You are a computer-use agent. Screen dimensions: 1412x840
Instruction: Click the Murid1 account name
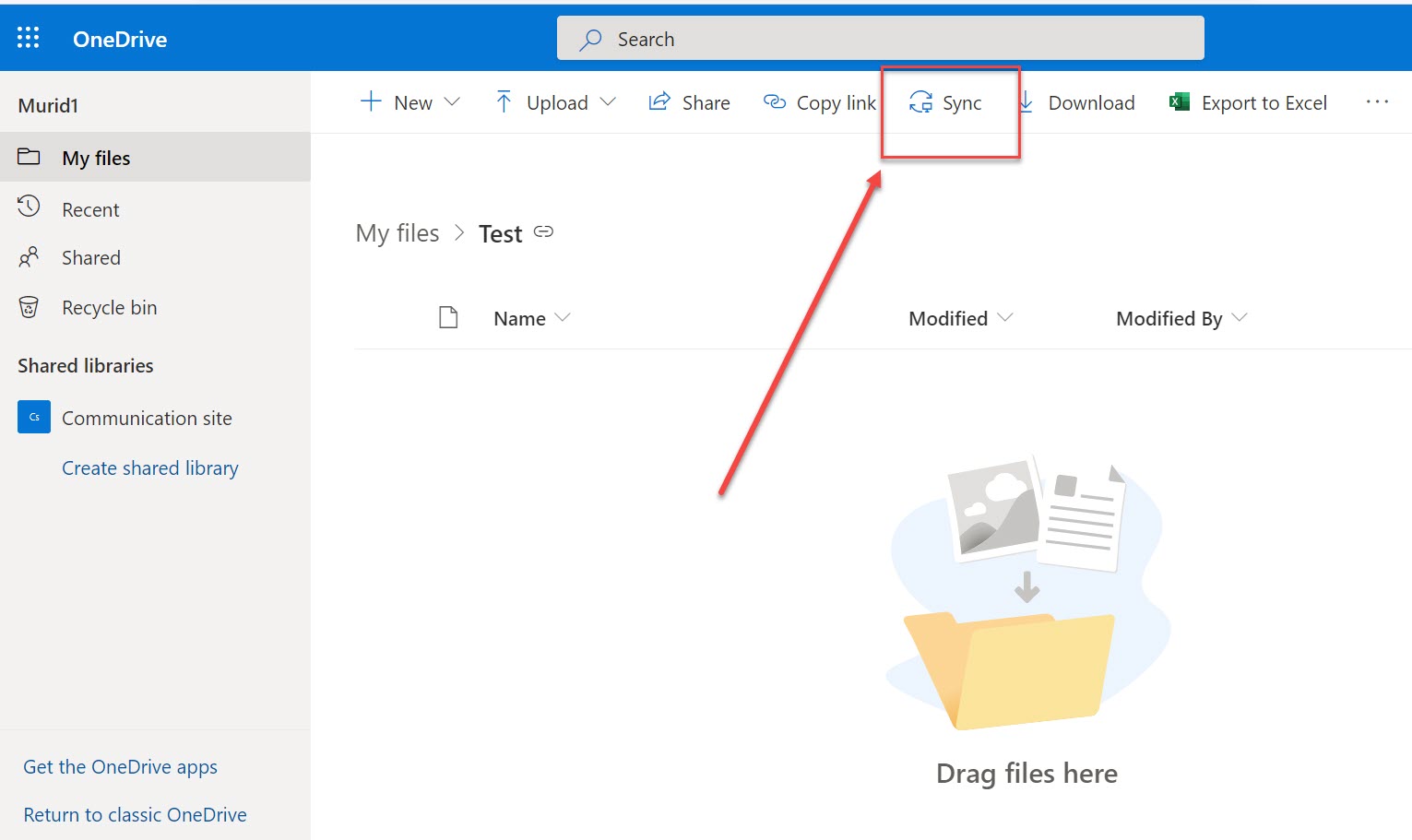(x=48, y=105)
